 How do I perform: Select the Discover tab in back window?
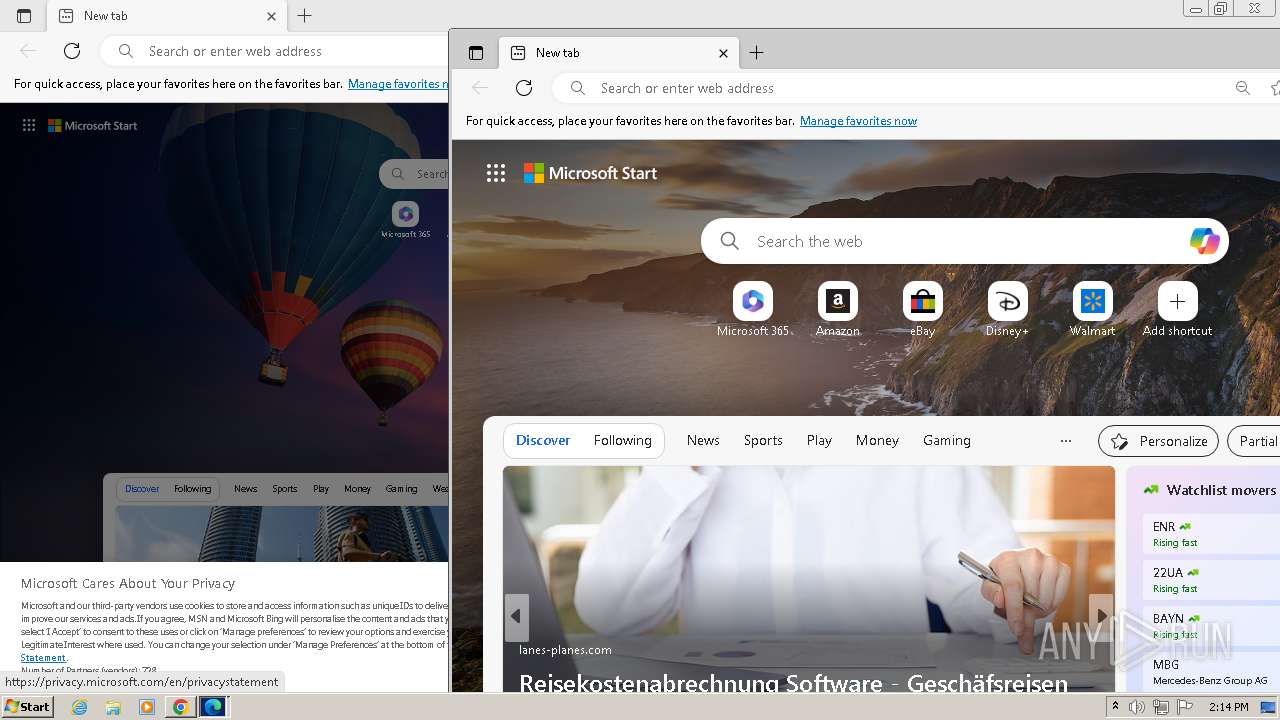pos(142,489)
